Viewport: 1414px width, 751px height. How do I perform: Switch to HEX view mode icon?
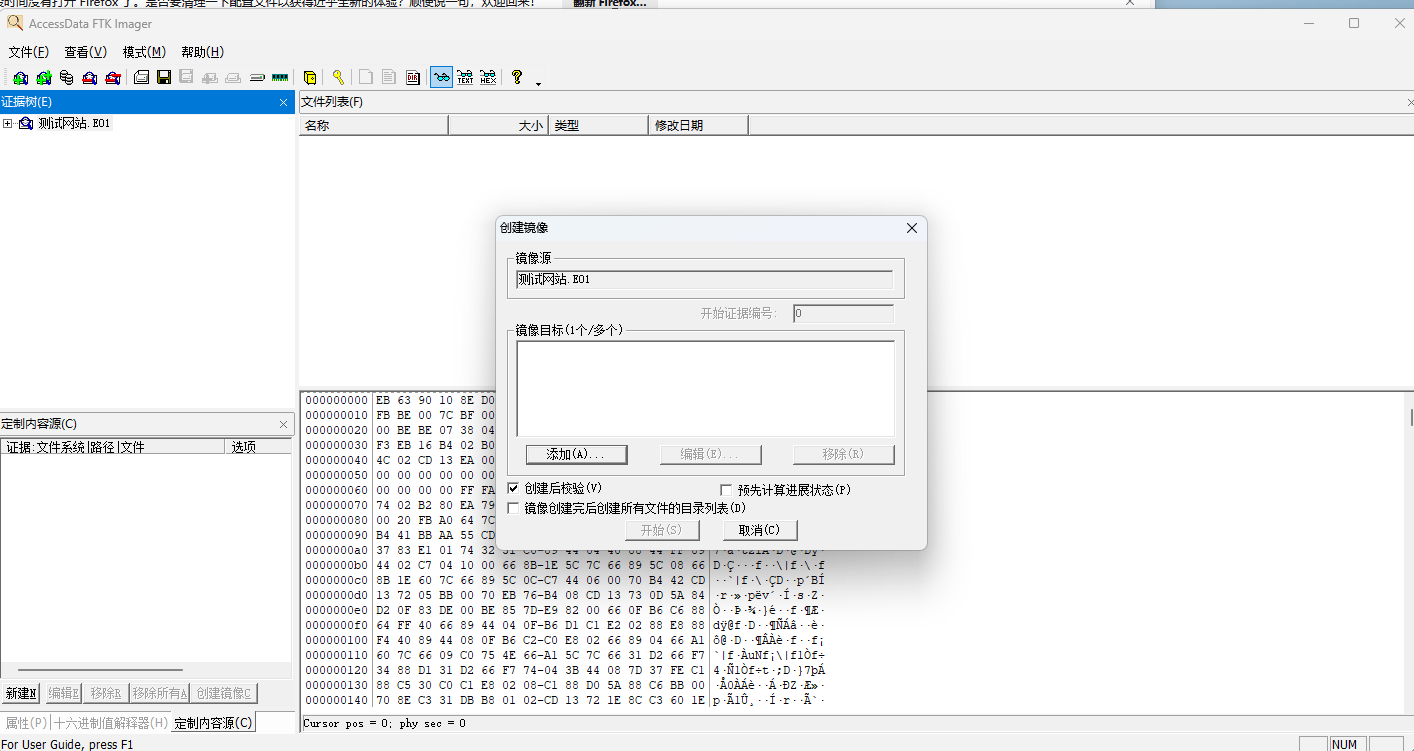[488, 77]
